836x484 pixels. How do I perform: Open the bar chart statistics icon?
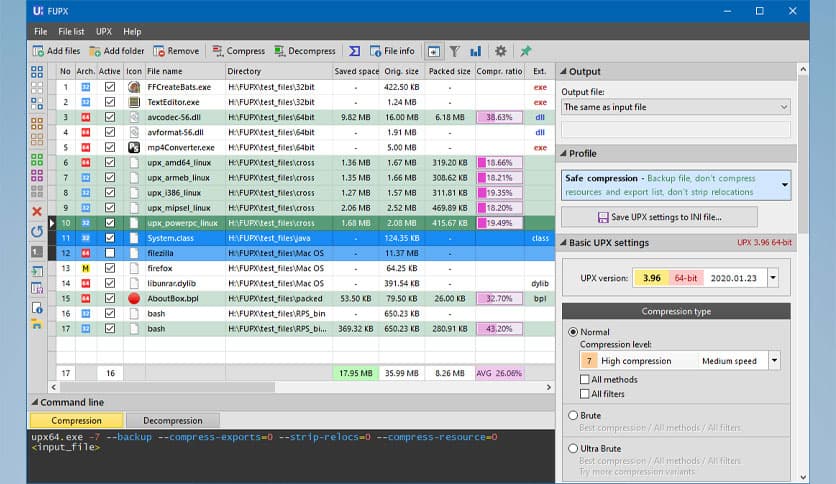point(476,51)
